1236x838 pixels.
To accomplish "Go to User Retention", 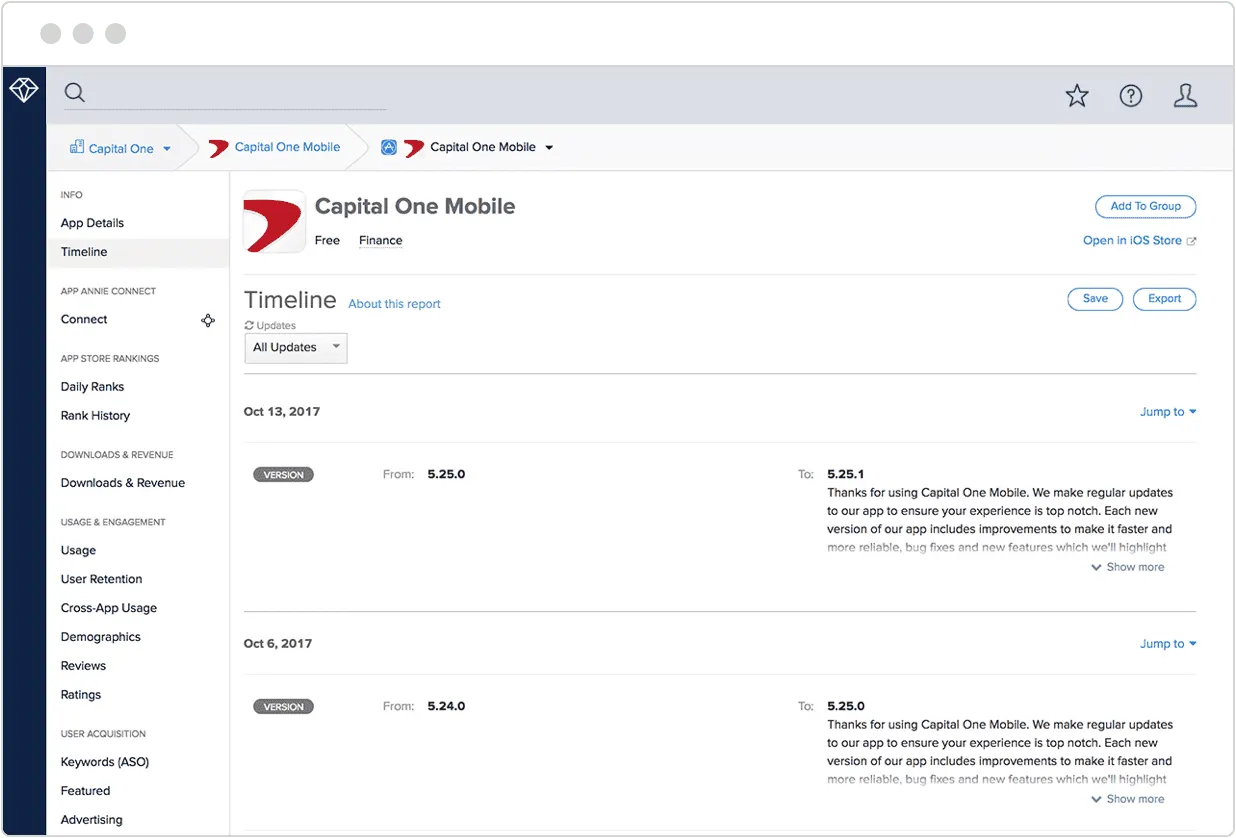I will pyautogui.click(x=101, y=579).
